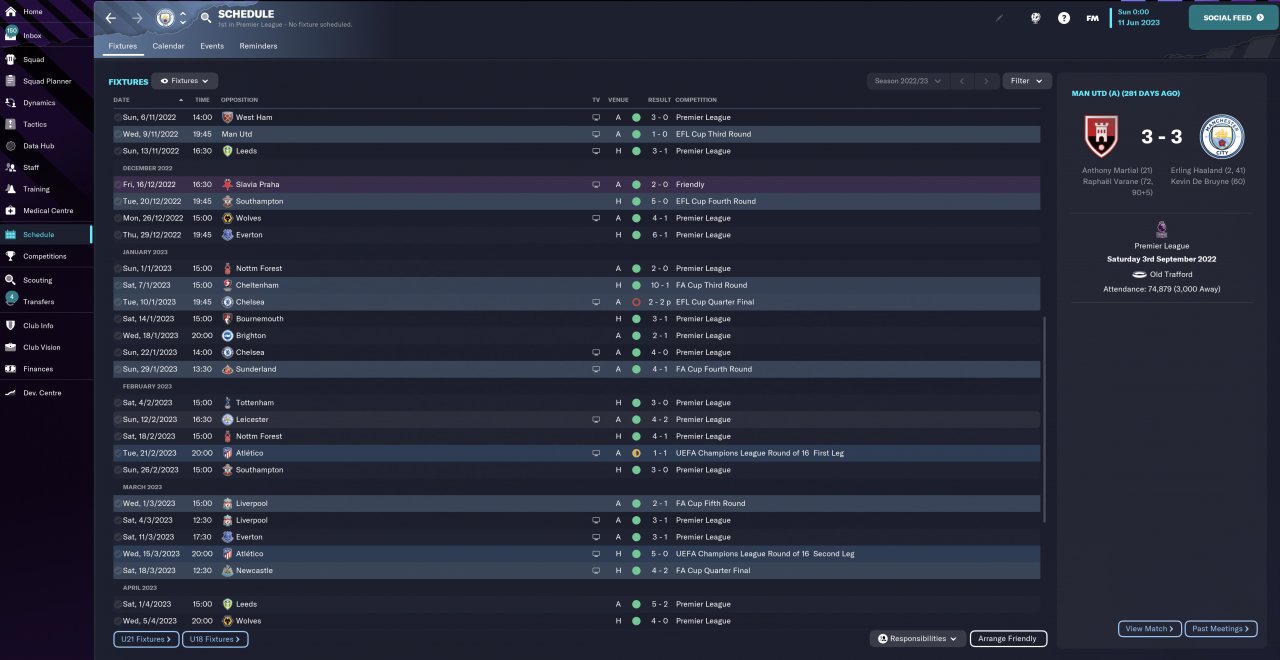Select the Cheltenham FA Cup Third Round row
The width and height of the screenshot is (1280, 660).
(576, 285)
